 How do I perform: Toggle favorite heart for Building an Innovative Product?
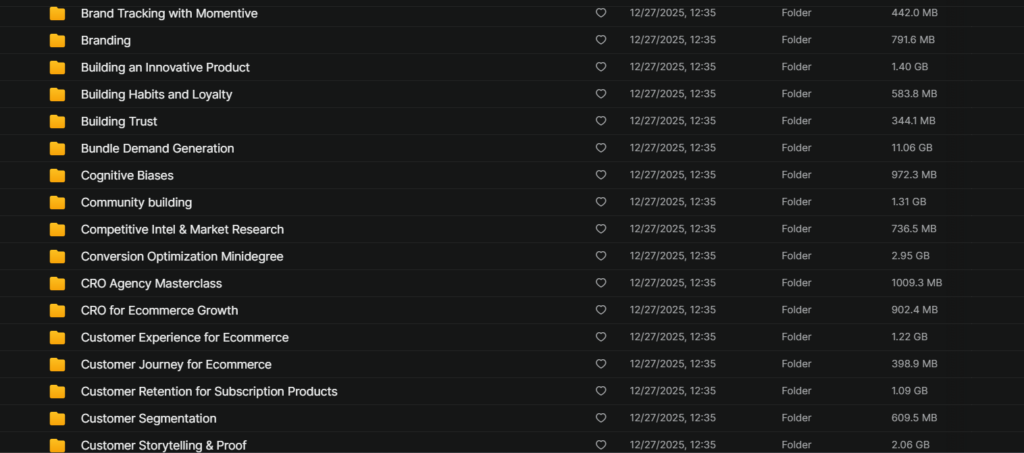(601, 68)
